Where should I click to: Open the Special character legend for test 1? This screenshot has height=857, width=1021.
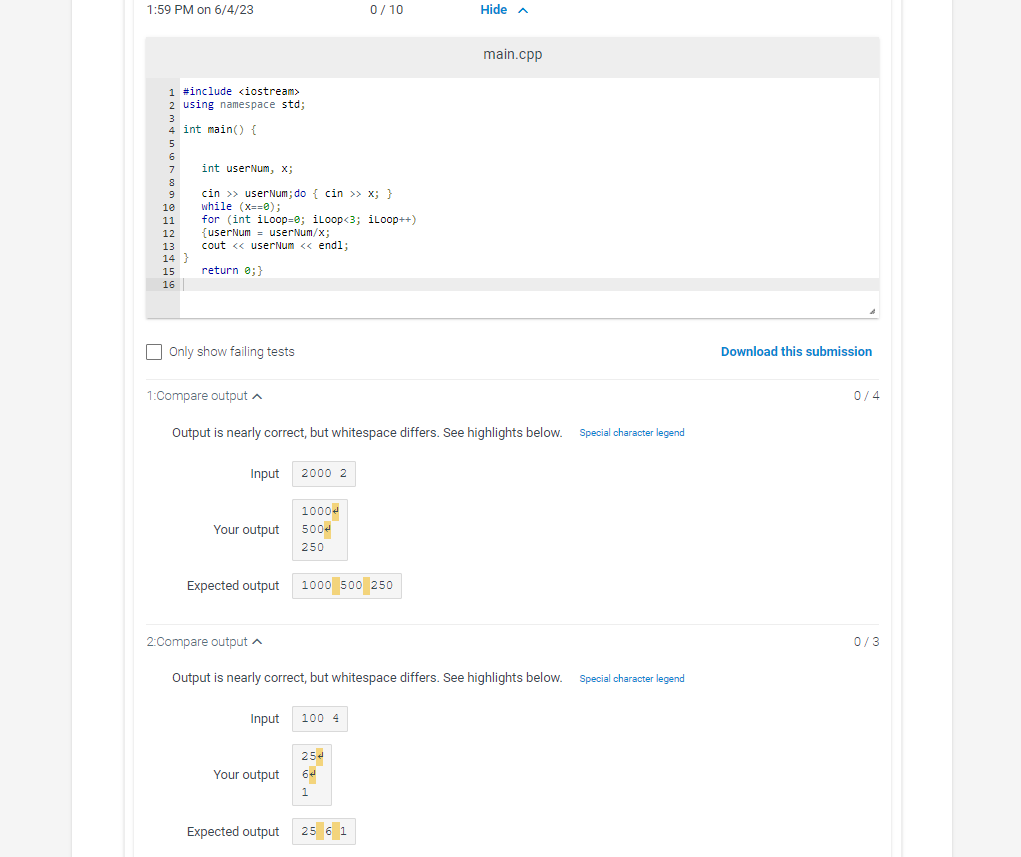(x=631, y=432)
